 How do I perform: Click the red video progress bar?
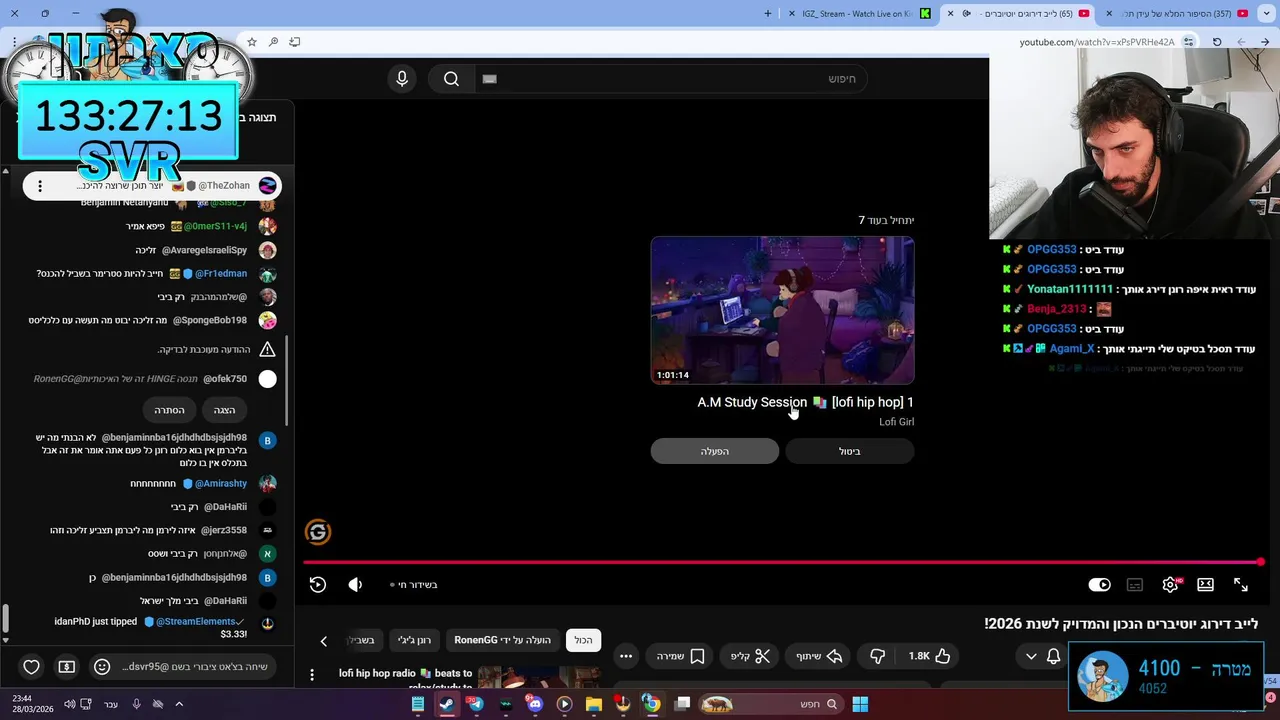782,562
